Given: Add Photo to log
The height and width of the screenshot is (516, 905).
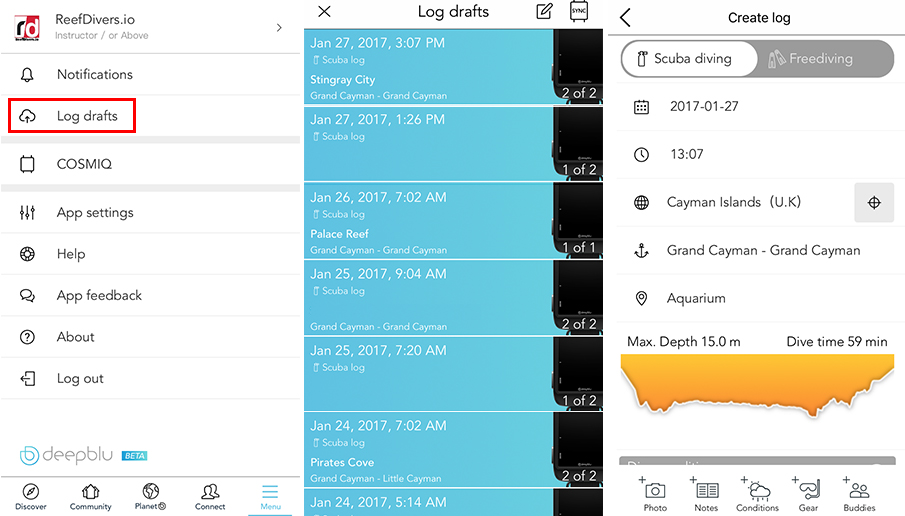Looking at the screenshot, I should 655,495.
